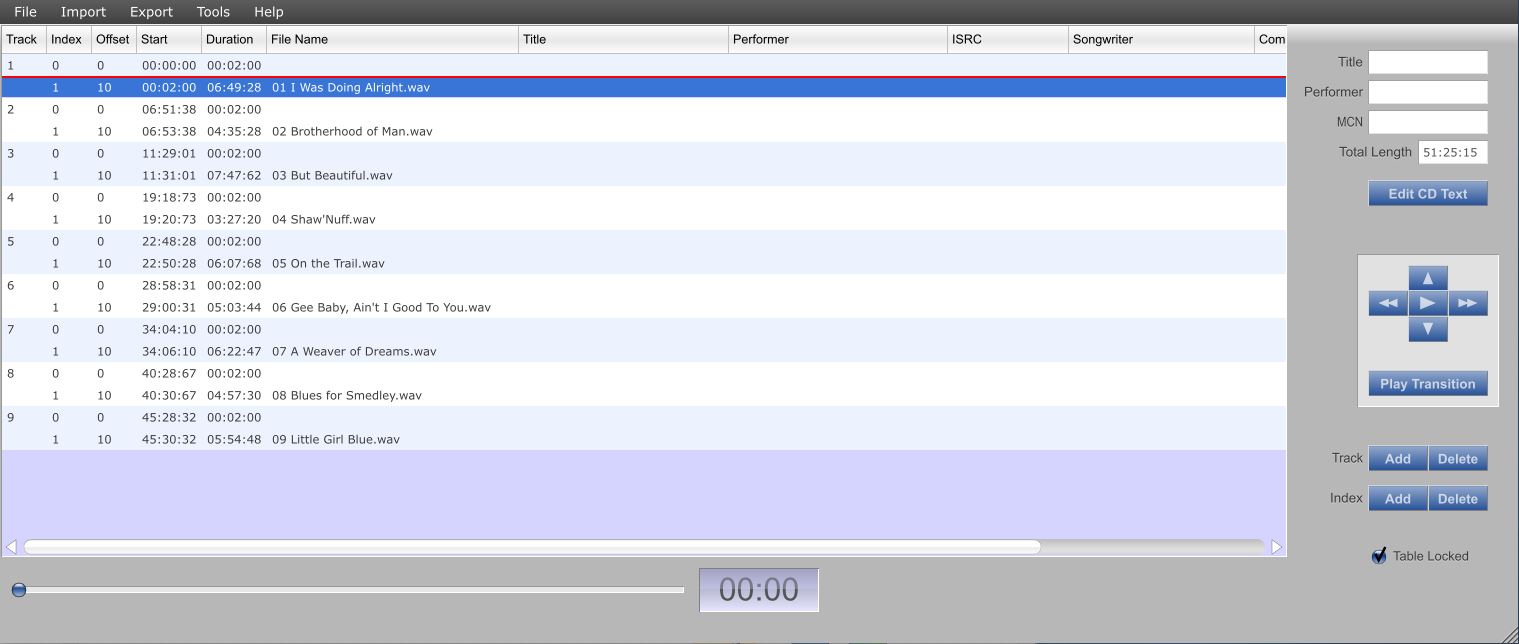Click the Index column header
The width and height of the screenshot is (1519, 644).
68,39
